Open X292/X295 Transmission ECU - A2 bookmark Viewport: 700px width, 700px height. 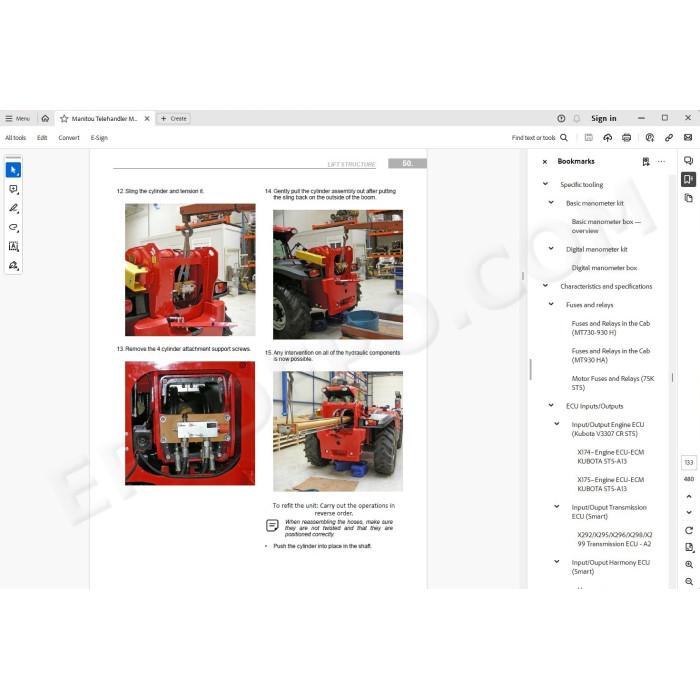pos(614,539)
